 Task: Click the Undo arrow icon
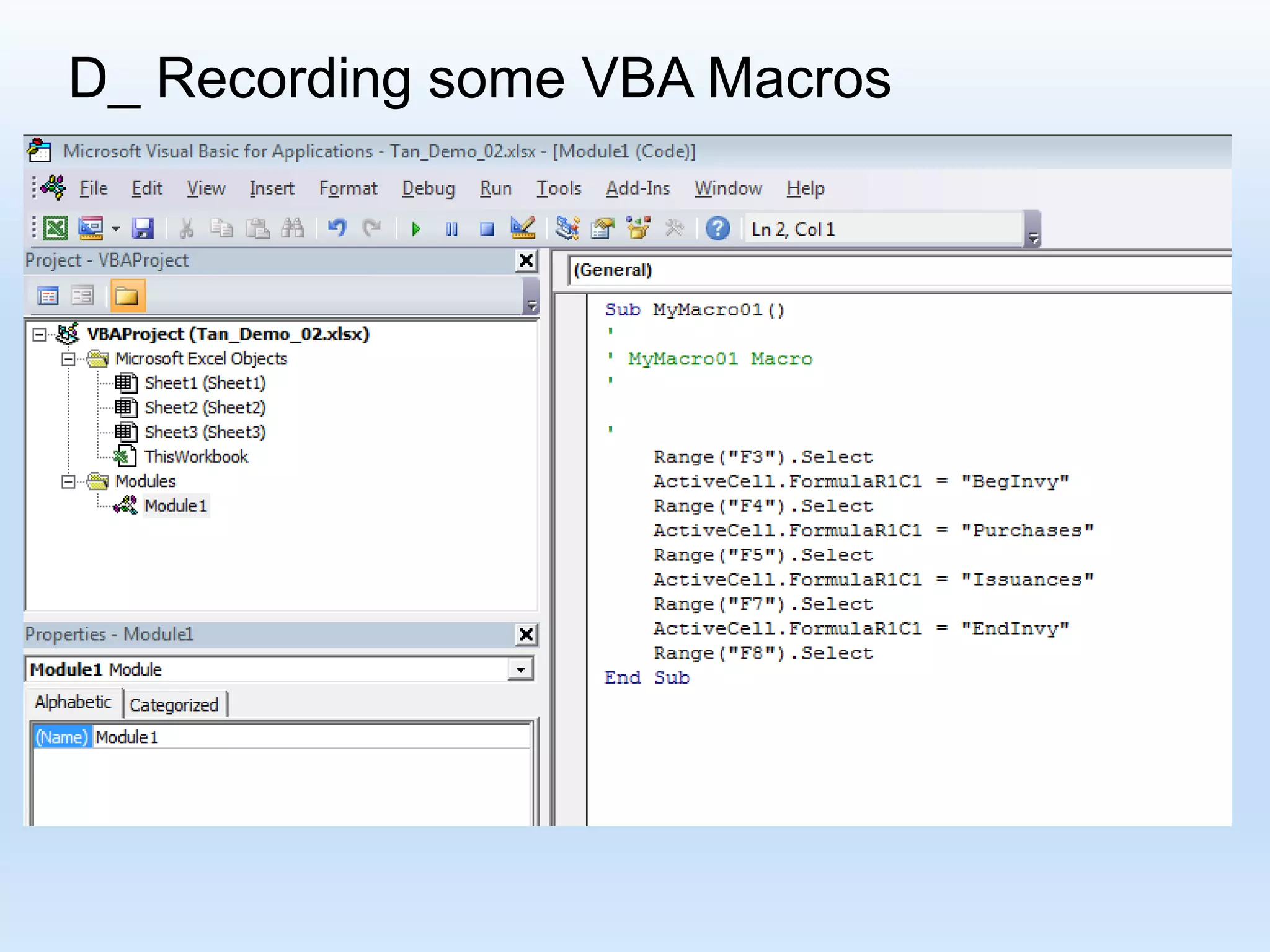coord(337,229)
